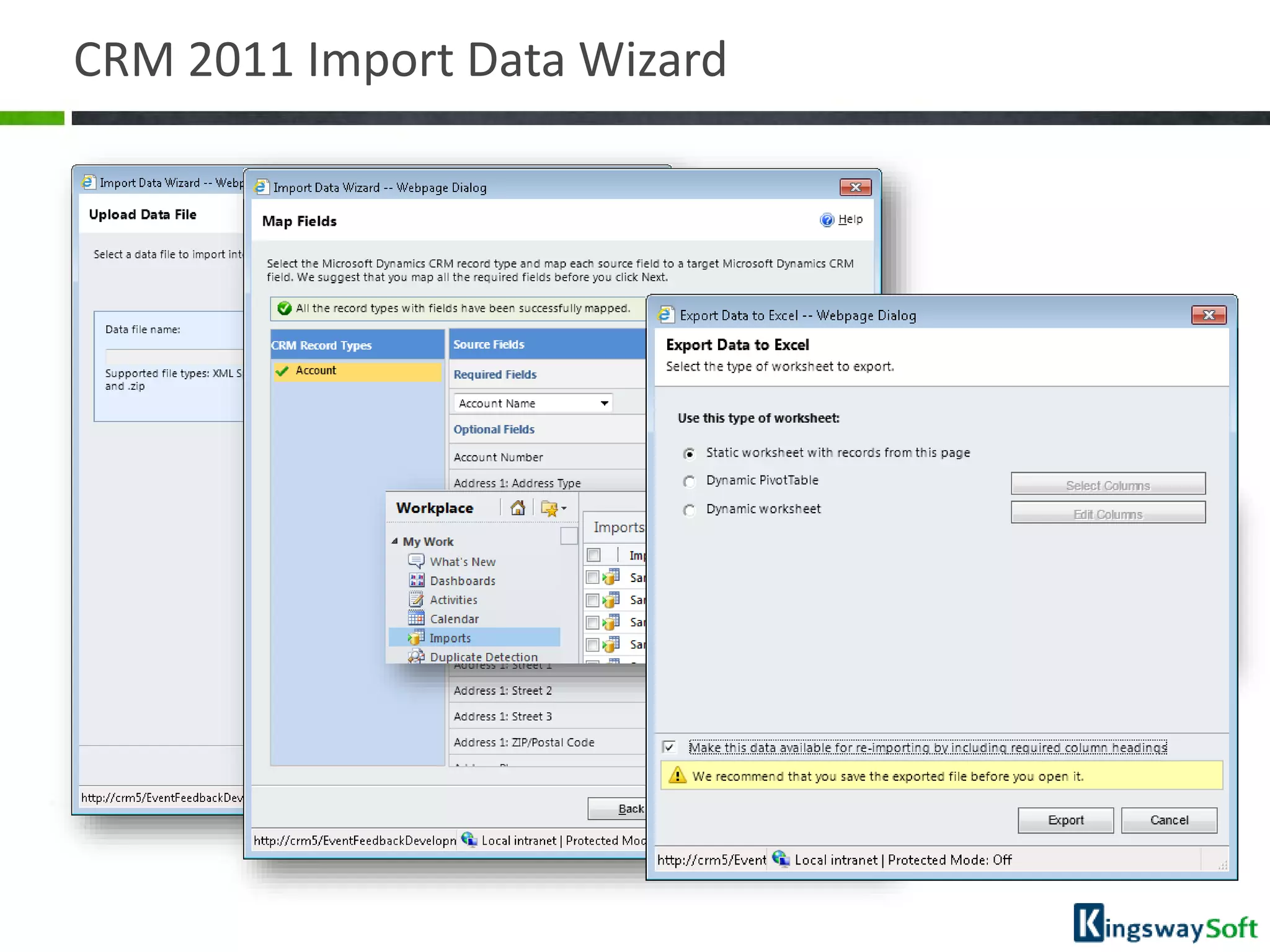Click the Edit Columns button
The width and height of the screenshot is (1270, 952).
(1108, 513)
